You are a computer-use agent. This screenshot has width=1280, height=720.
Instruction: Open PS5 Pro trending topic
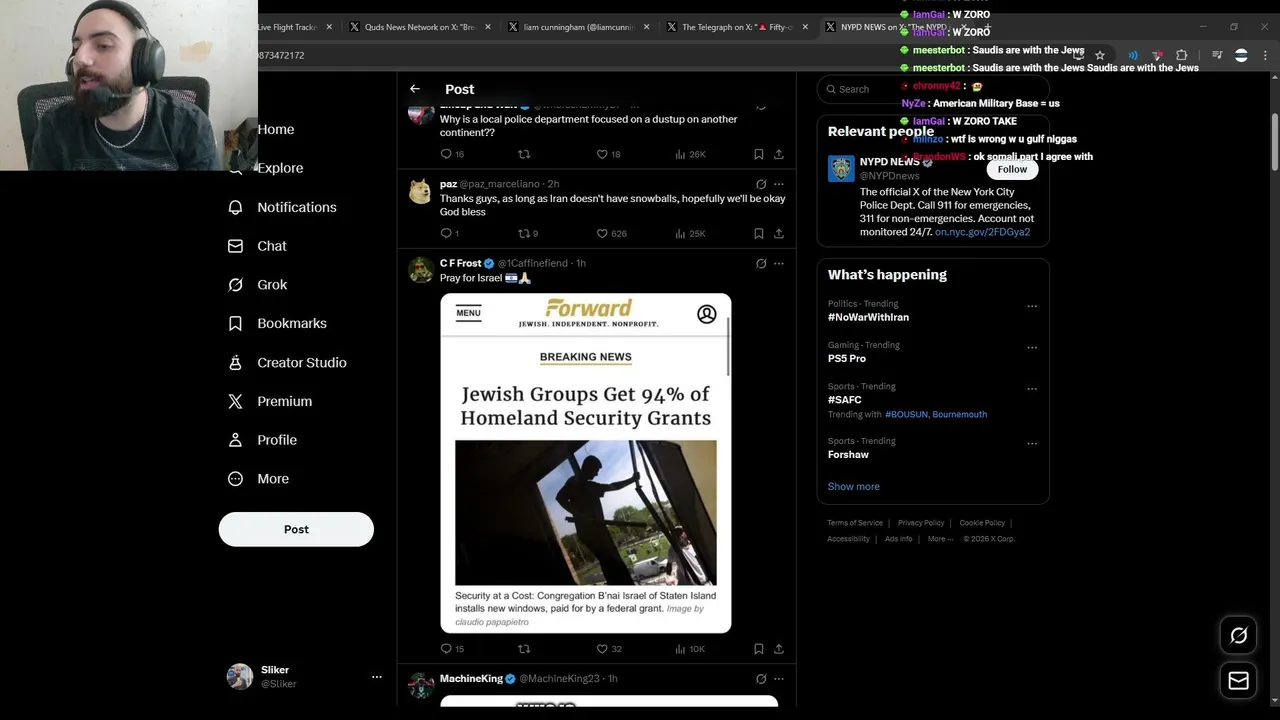(x=847, y=358)
